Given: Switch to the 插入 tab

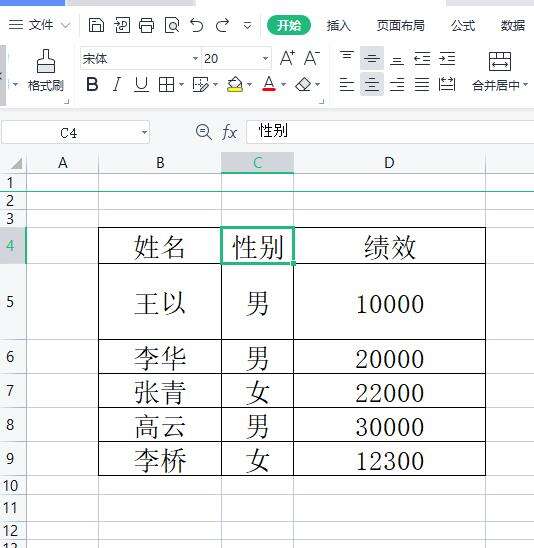Looking at the screenshot, I should pyautogui.click(x=338, y=26).
